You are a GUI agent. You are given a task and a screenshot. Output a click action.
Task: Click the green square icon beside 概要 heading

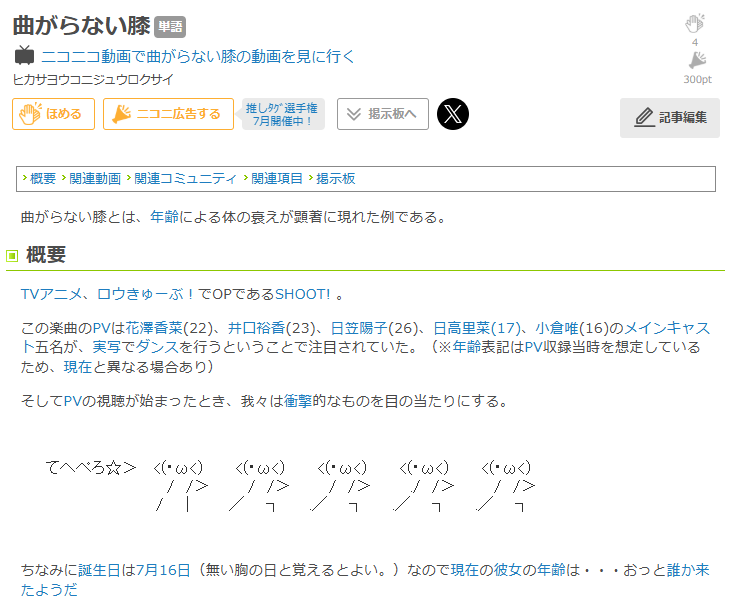12,255
